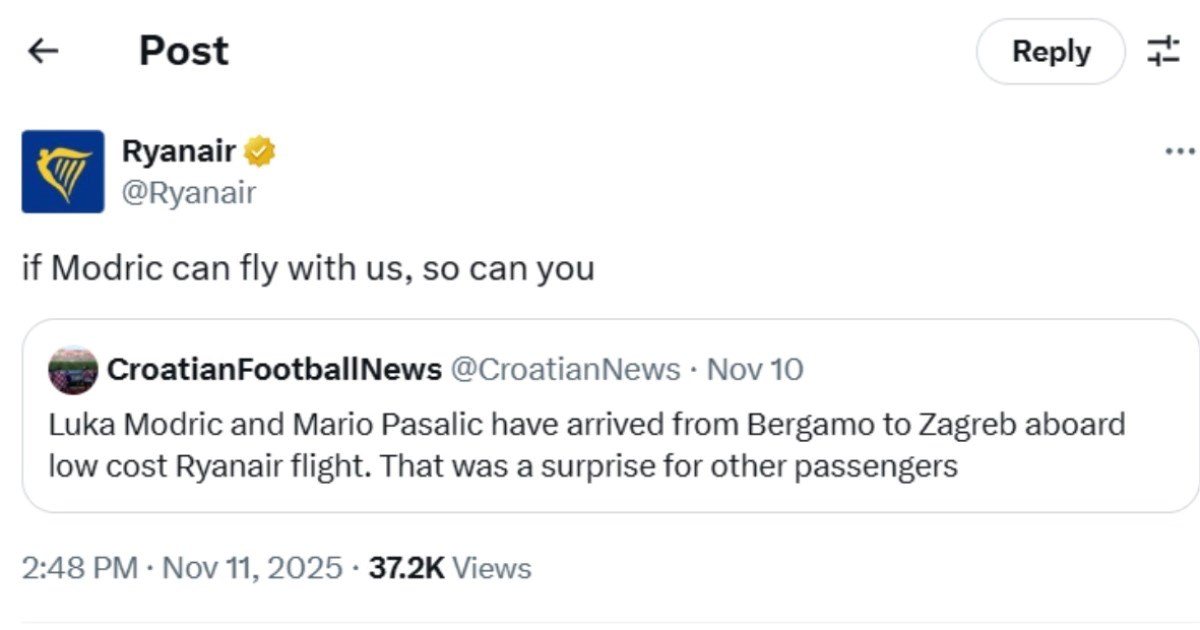Click the gold verified badge beside Ryanair
This screenshot has width=1200, height=630.
point(260,152)
